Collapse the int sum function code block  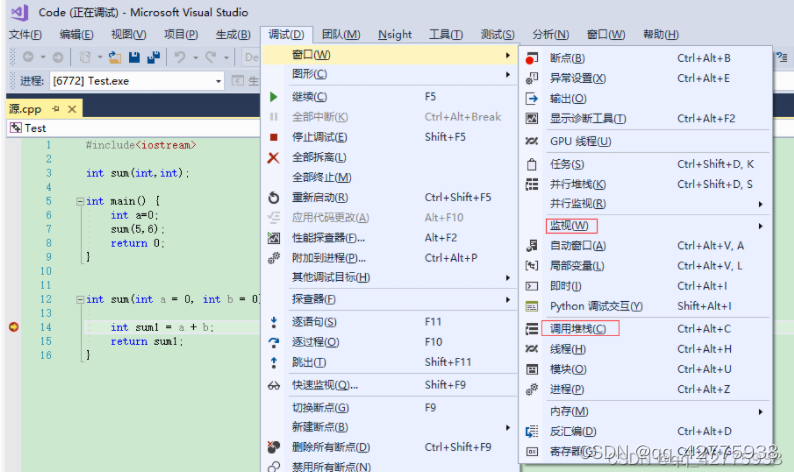coord(80,300)
